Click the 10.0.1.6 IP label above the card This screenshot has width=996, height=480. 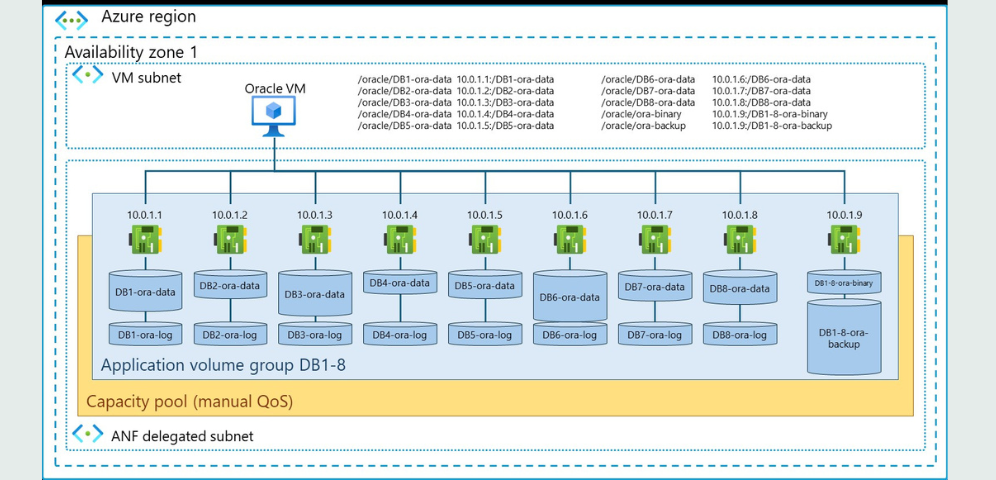[570, 215]
